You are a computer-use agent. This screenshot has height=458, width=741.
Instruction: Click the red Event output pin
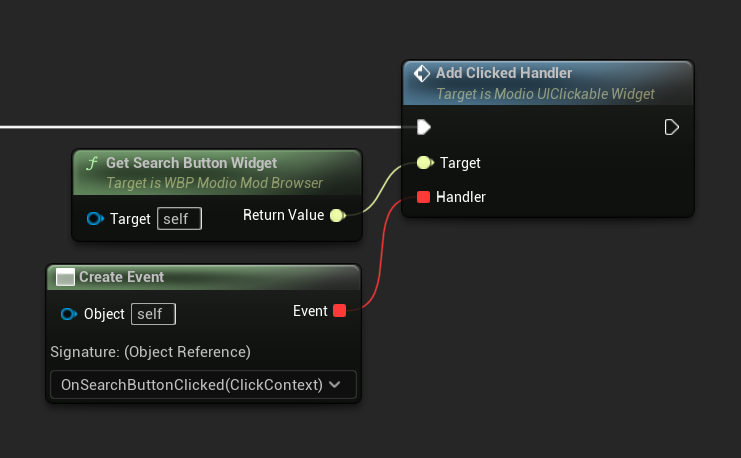point(339,311)
